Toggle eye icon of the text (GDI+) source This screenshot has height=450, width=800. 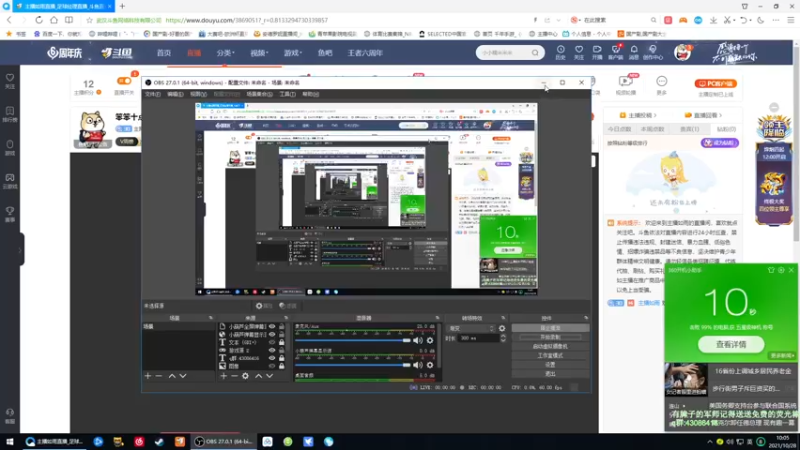click(x=272, y=342)
